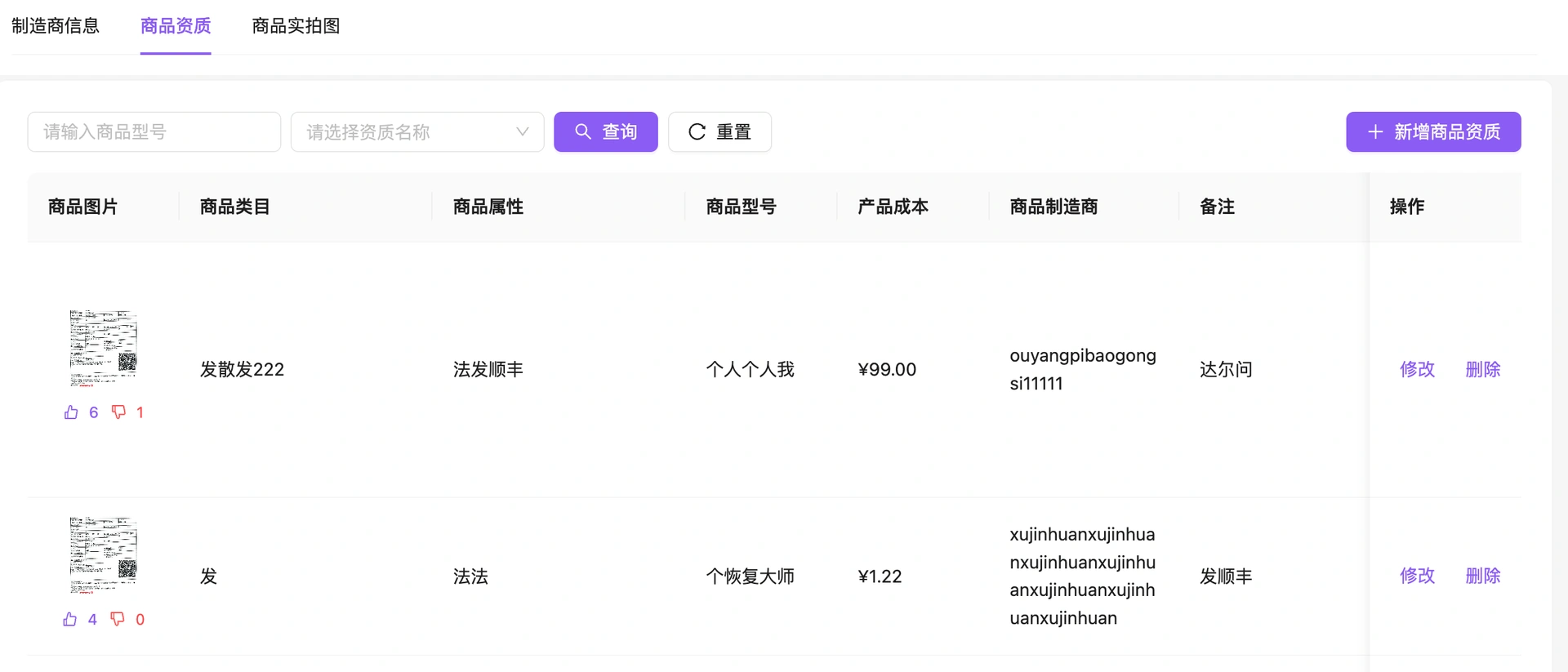
Task: Click the 重置 reset button
Action: point(719,132)
